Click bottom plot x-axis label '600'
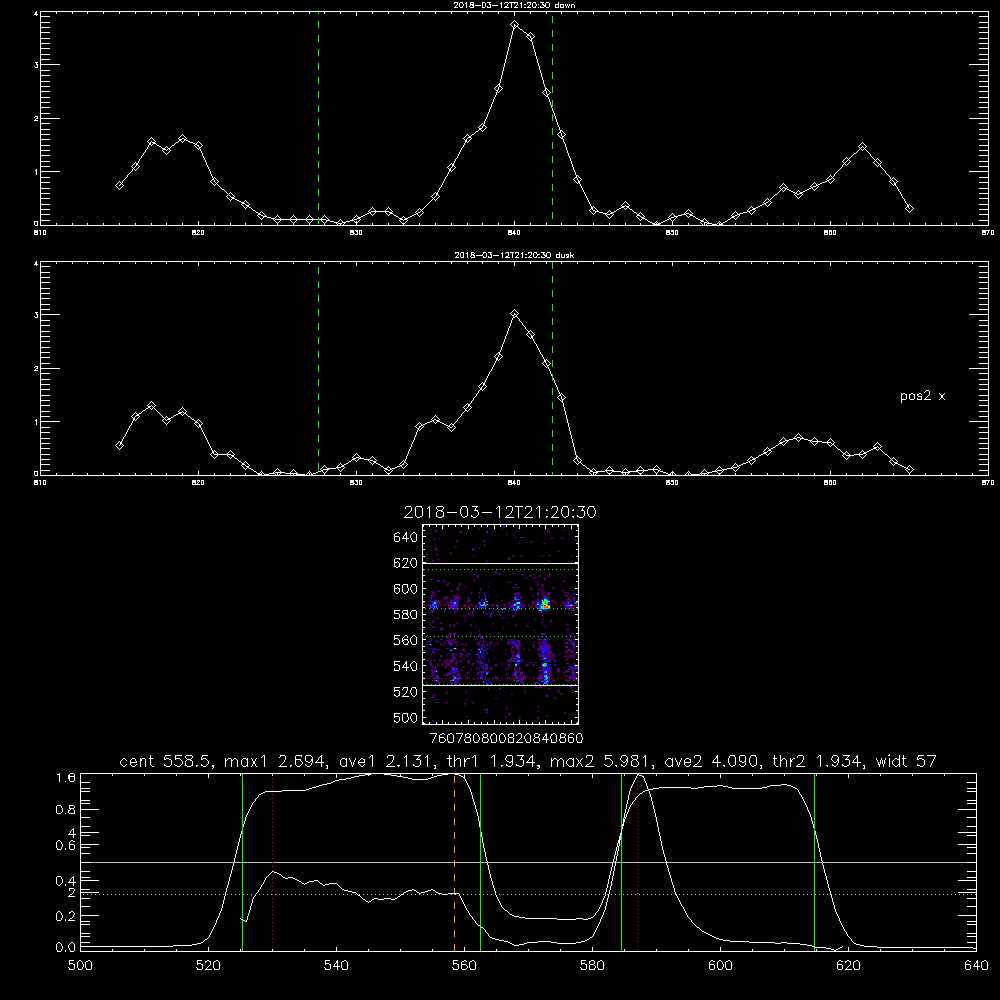 [721, 966]
